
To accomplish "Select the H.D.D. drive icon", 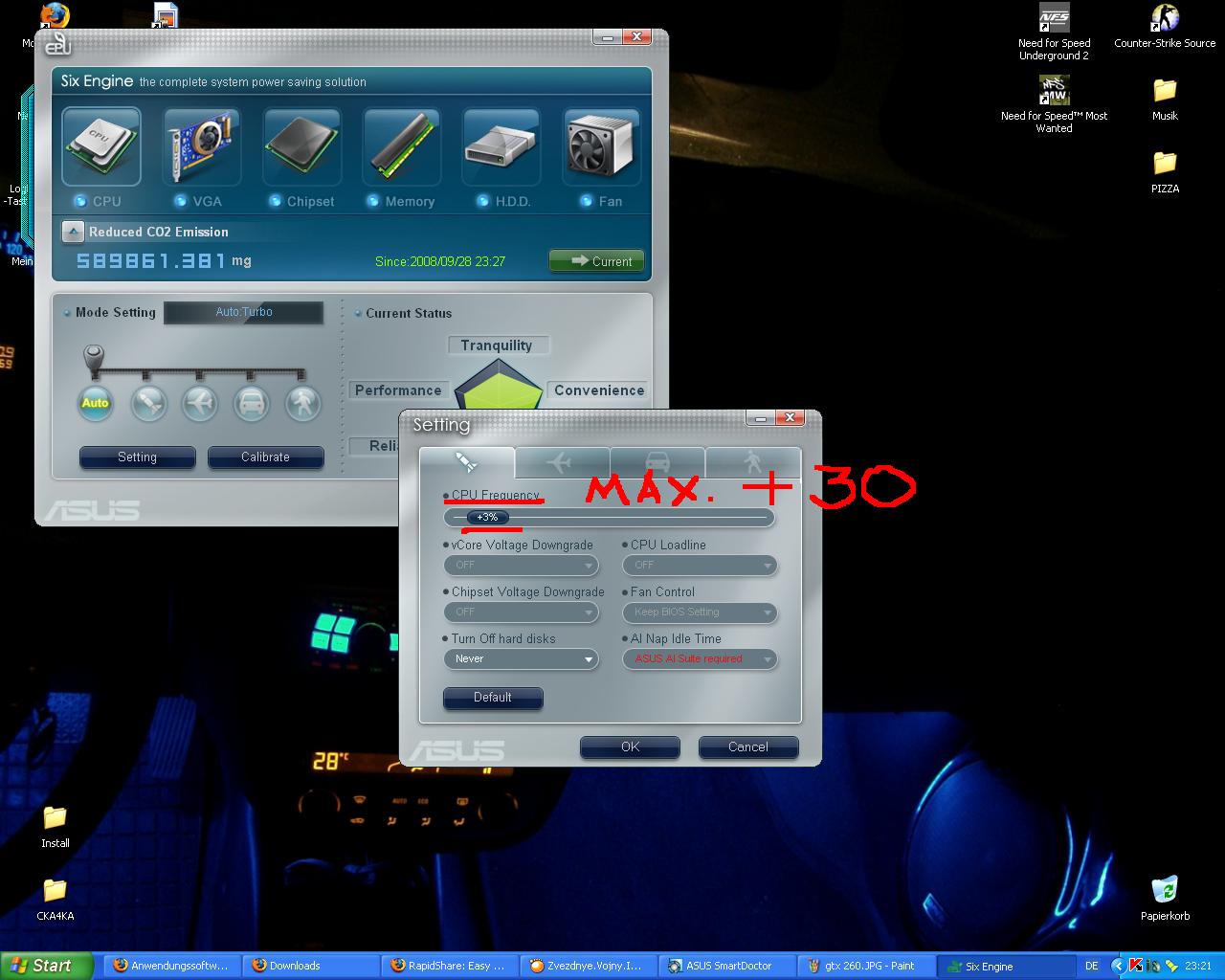I will point(501,145).
